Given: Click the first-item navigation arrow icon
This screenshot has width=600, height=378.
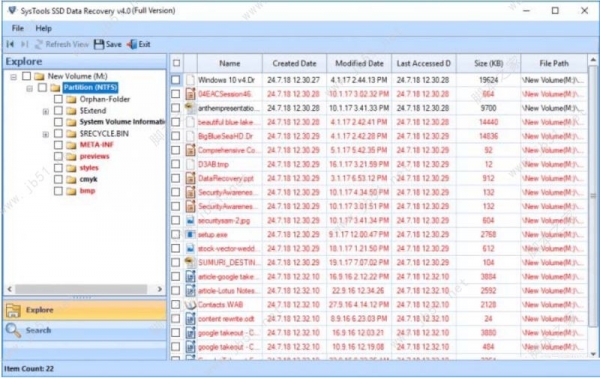Looking at the screenshot, I should point(10,44).
